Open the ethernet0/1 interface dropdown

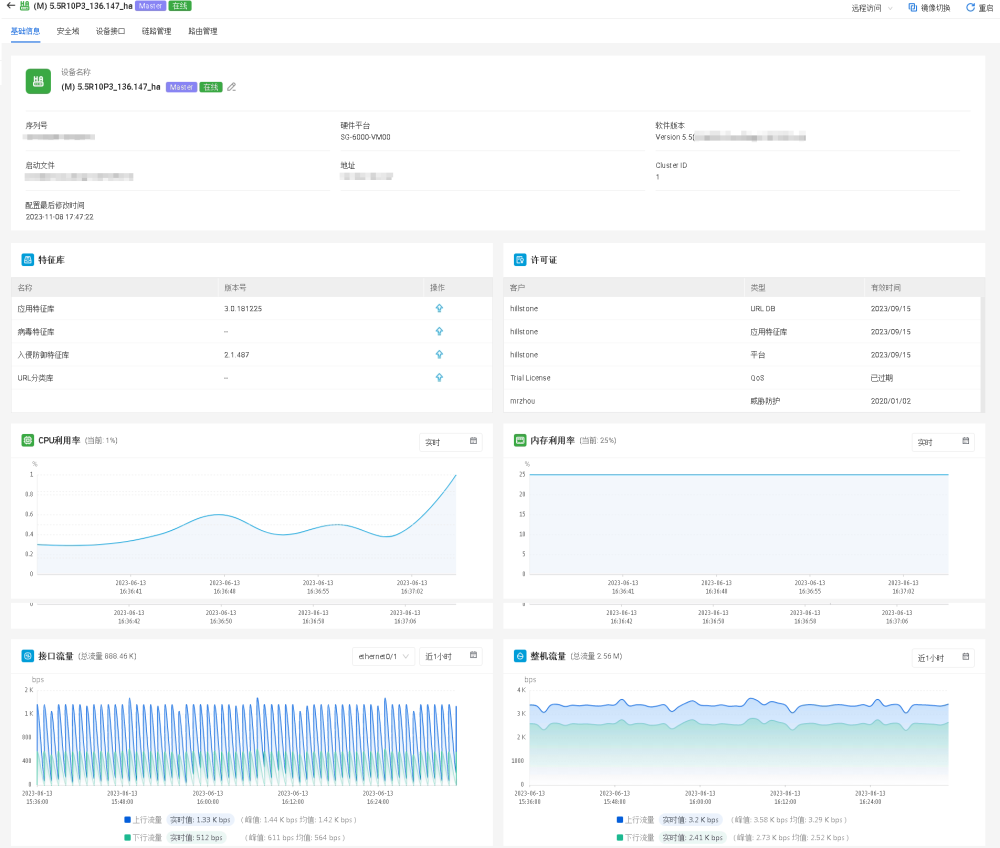tap(383, 656)
